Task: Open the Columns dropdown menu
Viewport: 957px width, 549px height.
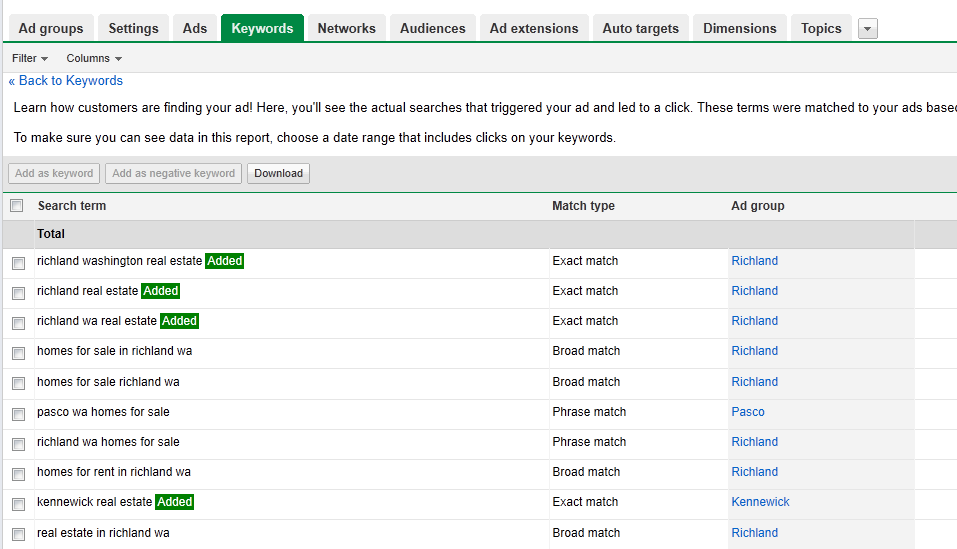Action: [94, 59]
